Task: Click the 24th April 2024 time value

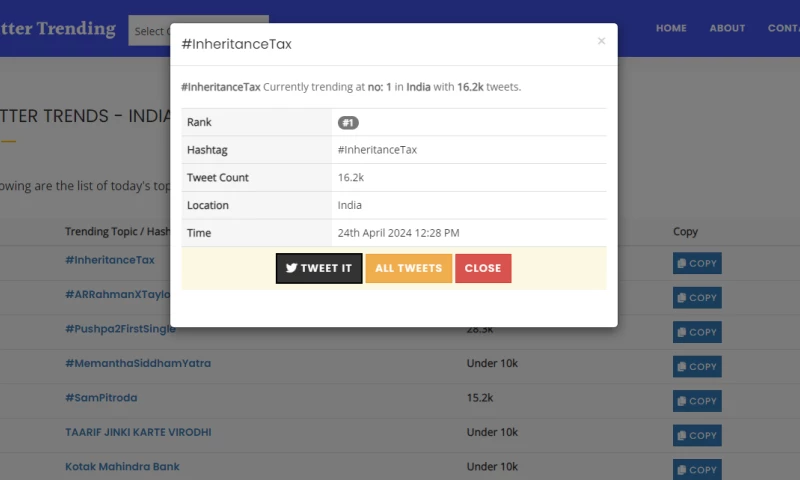Action: tap(398, 233)
